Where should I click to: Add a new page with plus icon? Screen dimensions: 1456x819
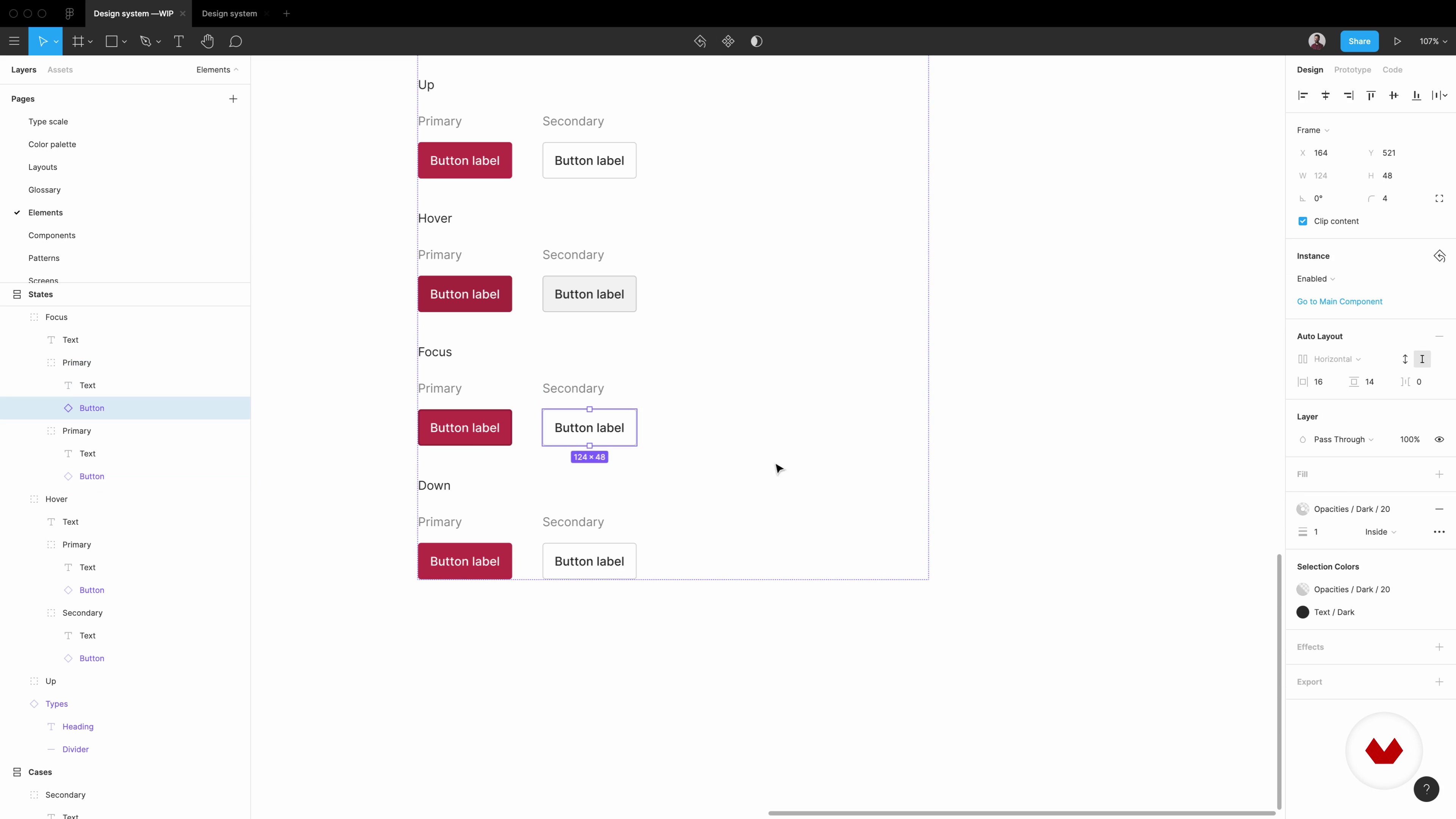pos(233,99)
